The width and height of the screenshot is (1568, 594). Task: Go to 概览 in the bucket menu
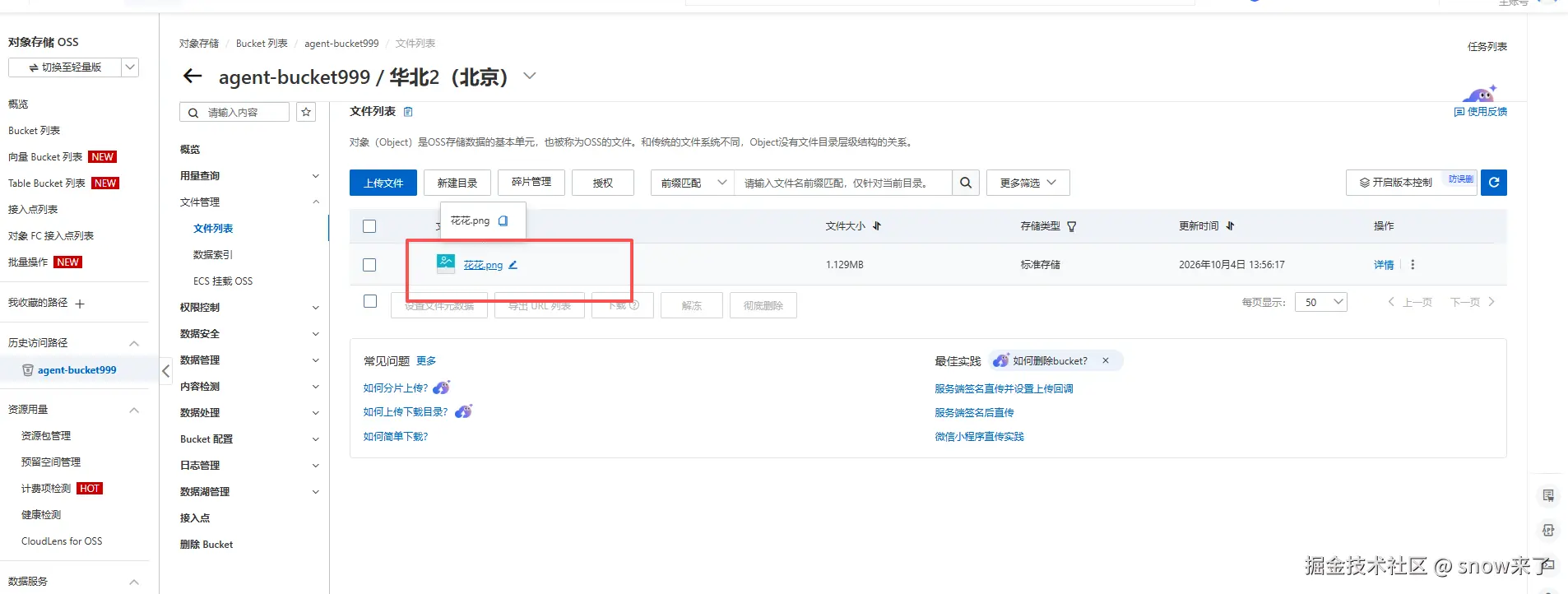point(190,150)
